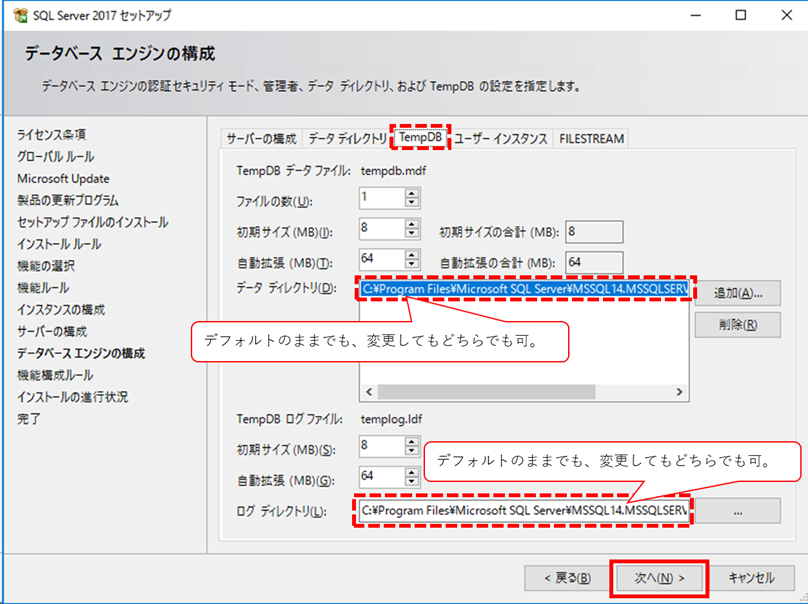The width and height of the screenshot is (808, 604).
Task: Browse log directory with the ... button
Action: tap(737, 511)
